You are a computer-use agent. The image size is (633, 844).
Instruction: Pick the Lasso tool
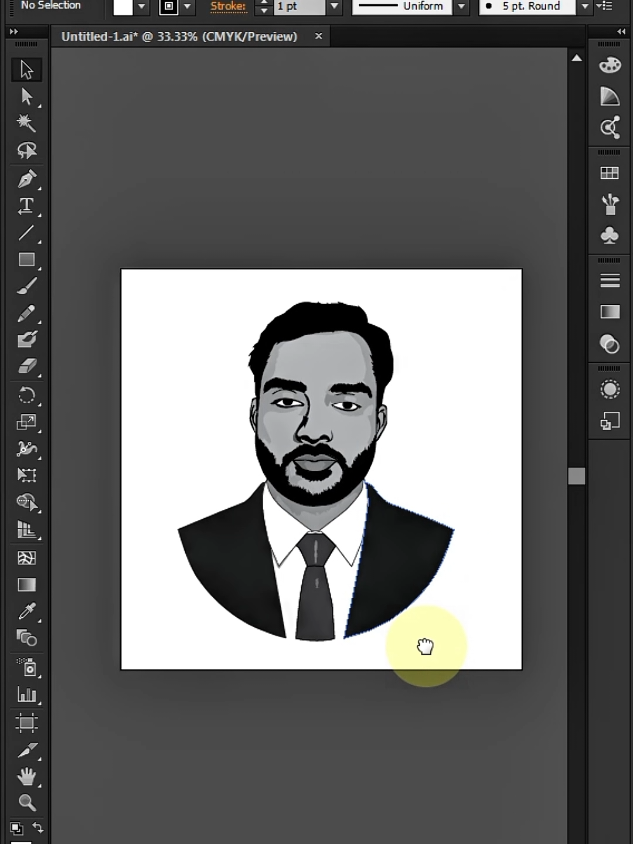coord(26,150)
